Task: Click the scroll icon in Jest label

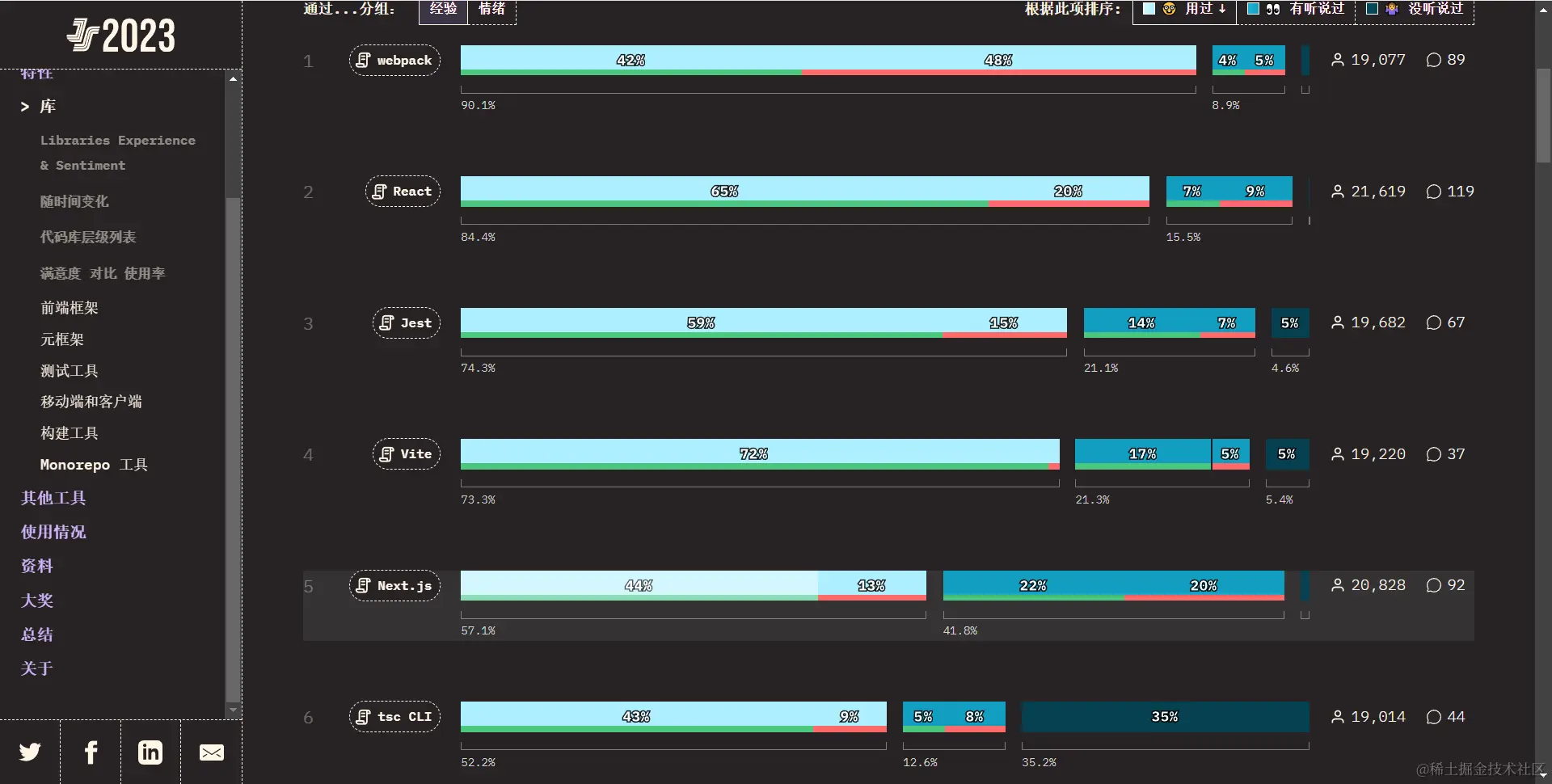Action: click(x=387, y=322)
